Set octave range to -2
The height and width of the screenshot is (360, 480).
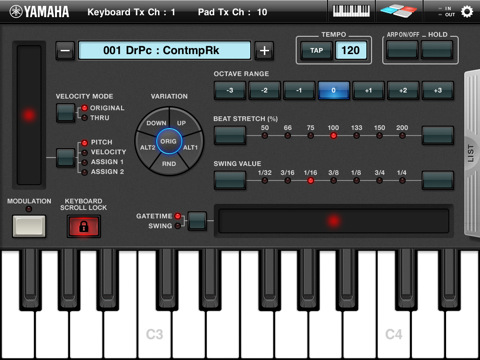tap(264, 90)
